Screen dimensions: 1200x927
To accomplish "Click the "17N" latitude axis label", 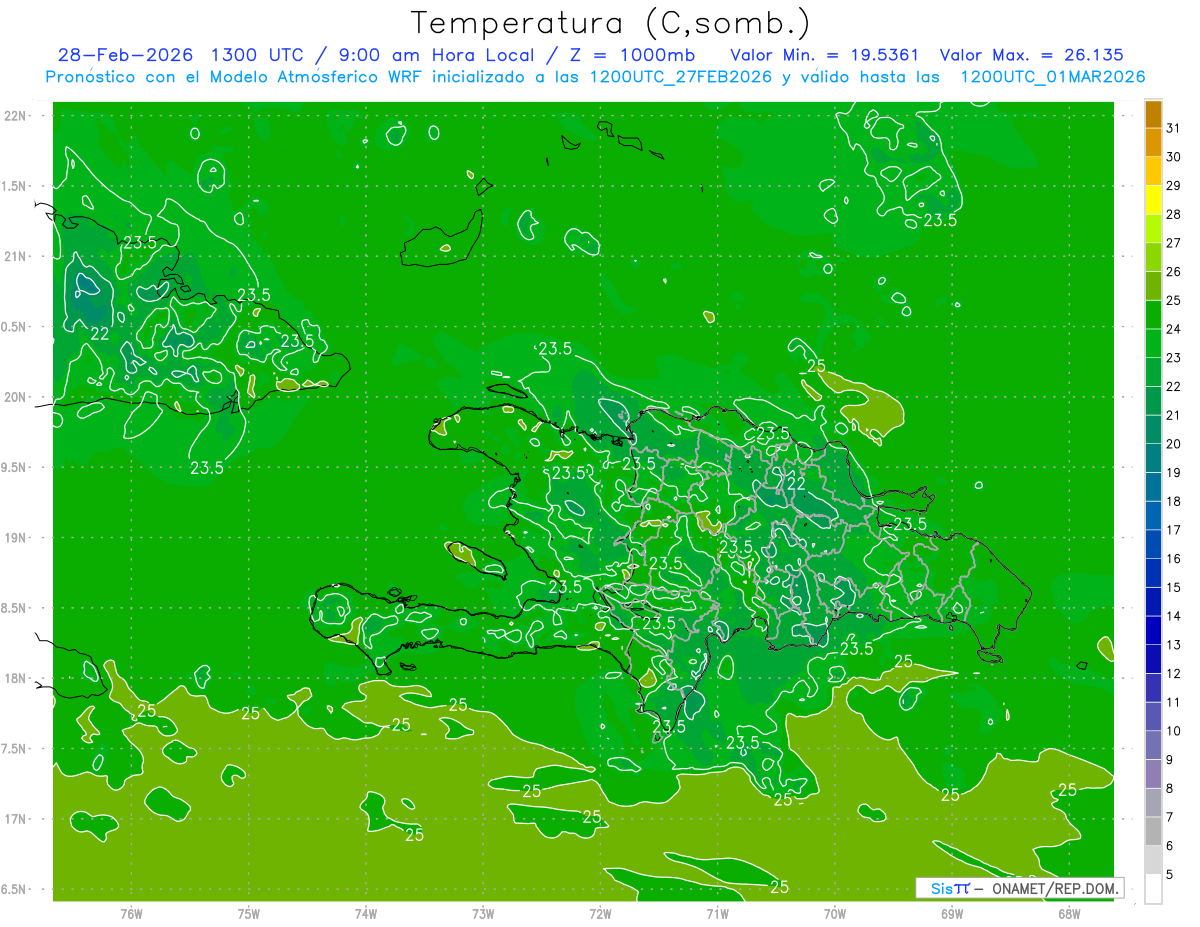I will [x=17, y=819].
